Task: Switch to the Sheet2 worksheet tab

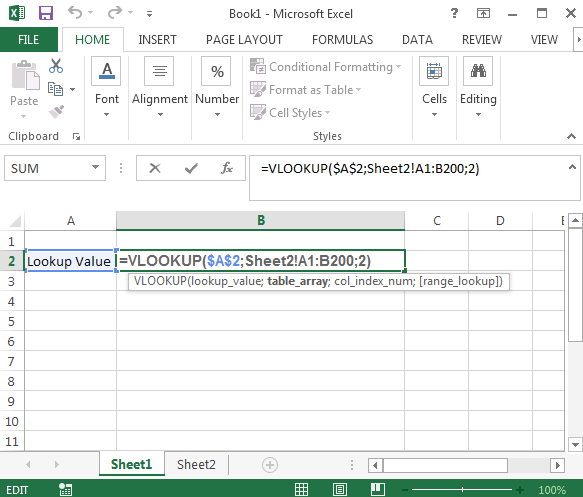Action: [x=196, y=465]
